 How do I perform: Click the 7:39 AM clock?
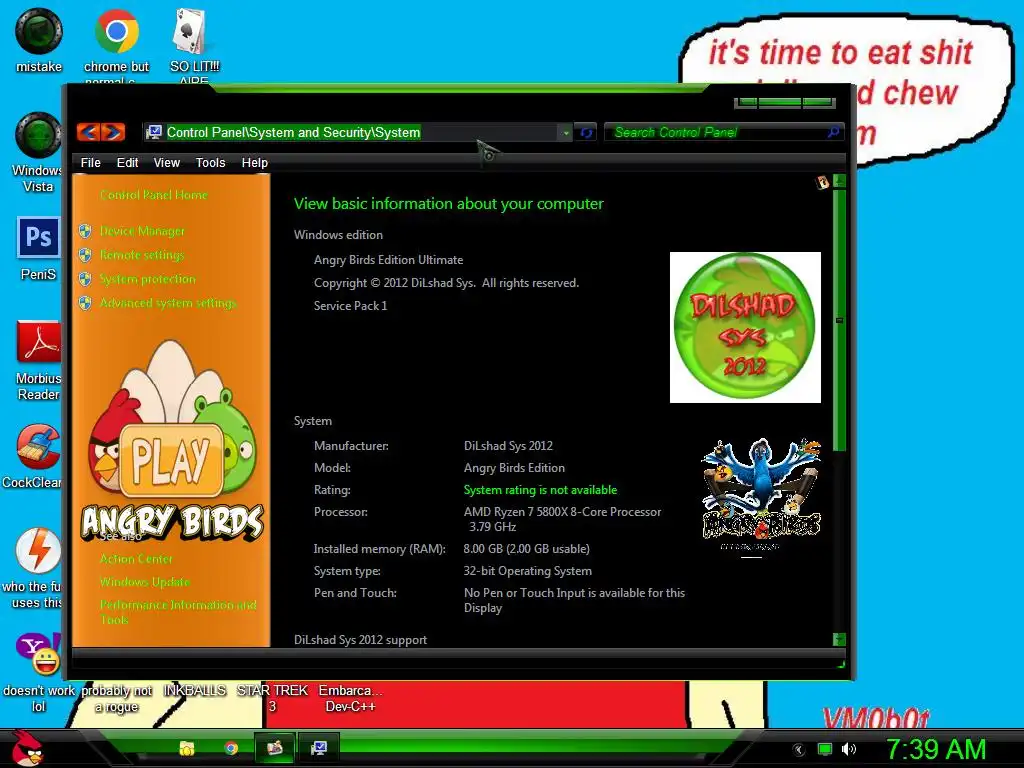coord(935,749)
